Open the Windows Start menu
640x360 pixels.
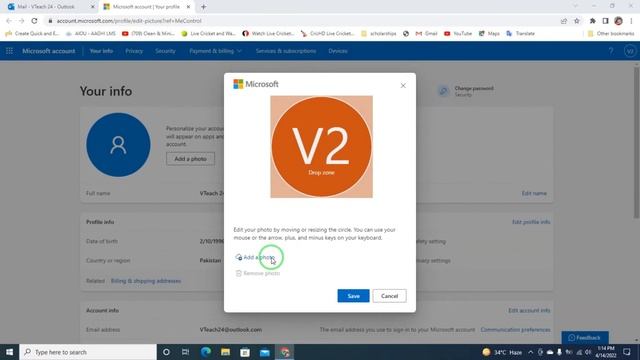pyautogui.click(x=9, y=352)
